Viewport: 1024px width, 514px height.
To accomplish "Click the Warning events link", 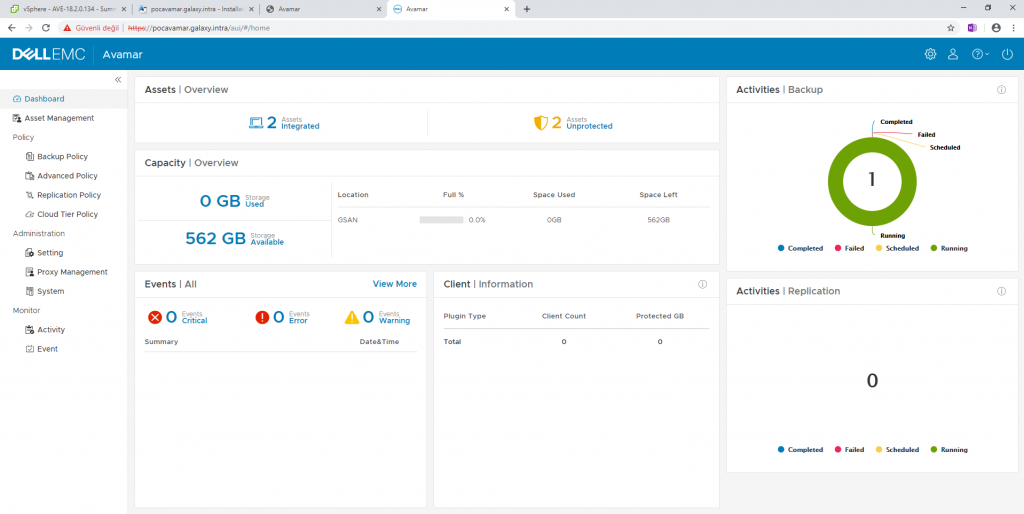I will click(394, 321).
